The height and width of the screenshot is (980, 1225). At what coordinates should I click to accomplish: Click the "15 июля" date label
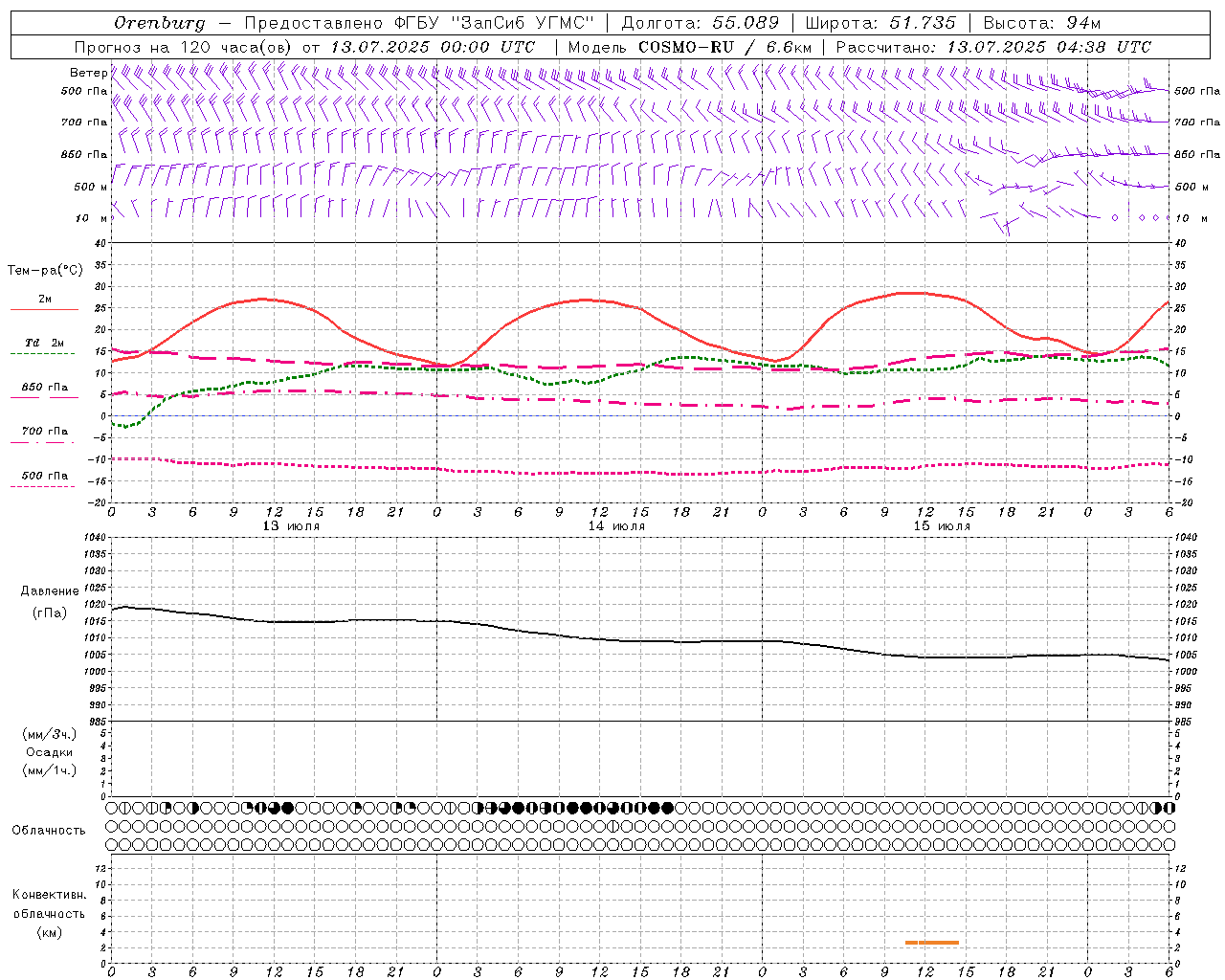coord(942,526)
